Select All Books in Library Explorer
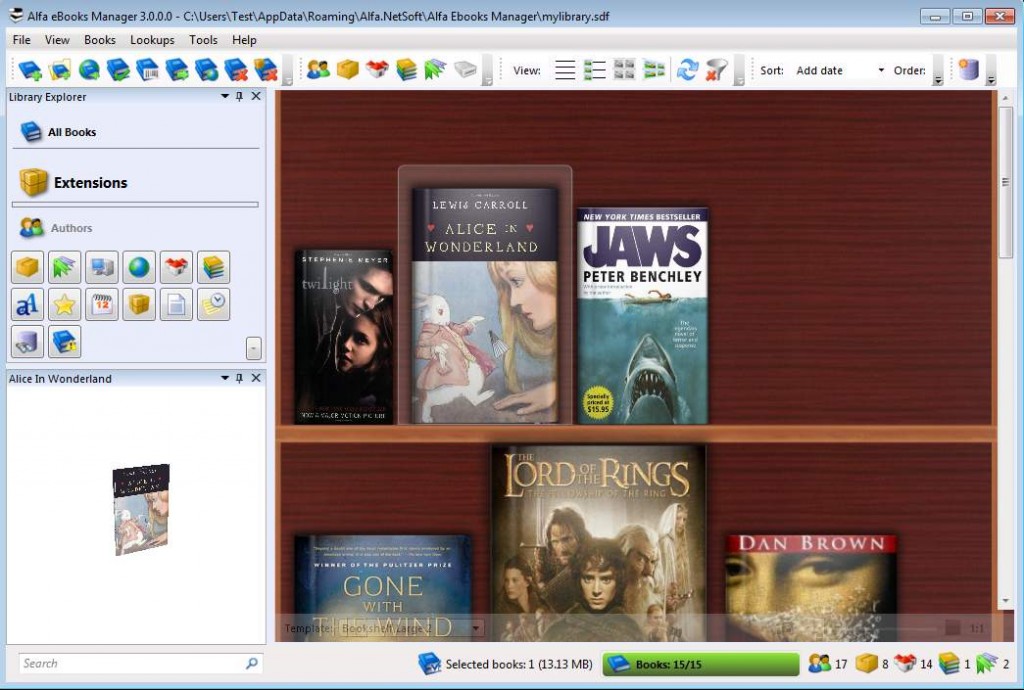 click(70, 131)
